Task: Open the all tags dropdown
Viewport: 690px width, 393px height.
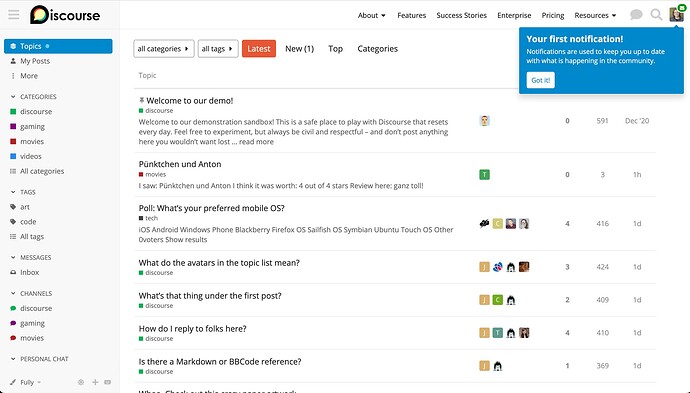Action: click(x=218, y=49)
